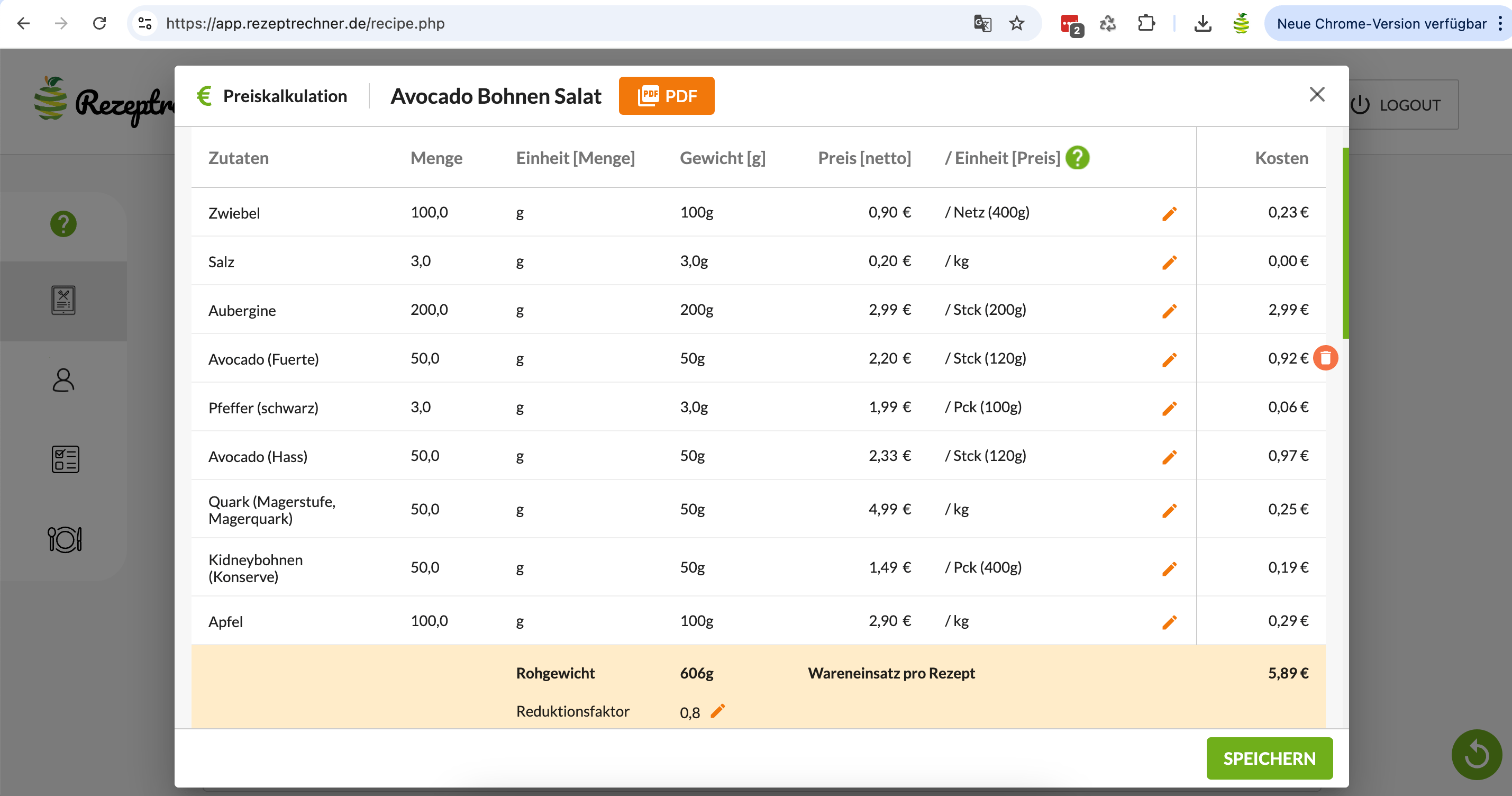Edit price for Aubergine row
Screen dimensions: 1512x796
click(x=1169, y=311)
